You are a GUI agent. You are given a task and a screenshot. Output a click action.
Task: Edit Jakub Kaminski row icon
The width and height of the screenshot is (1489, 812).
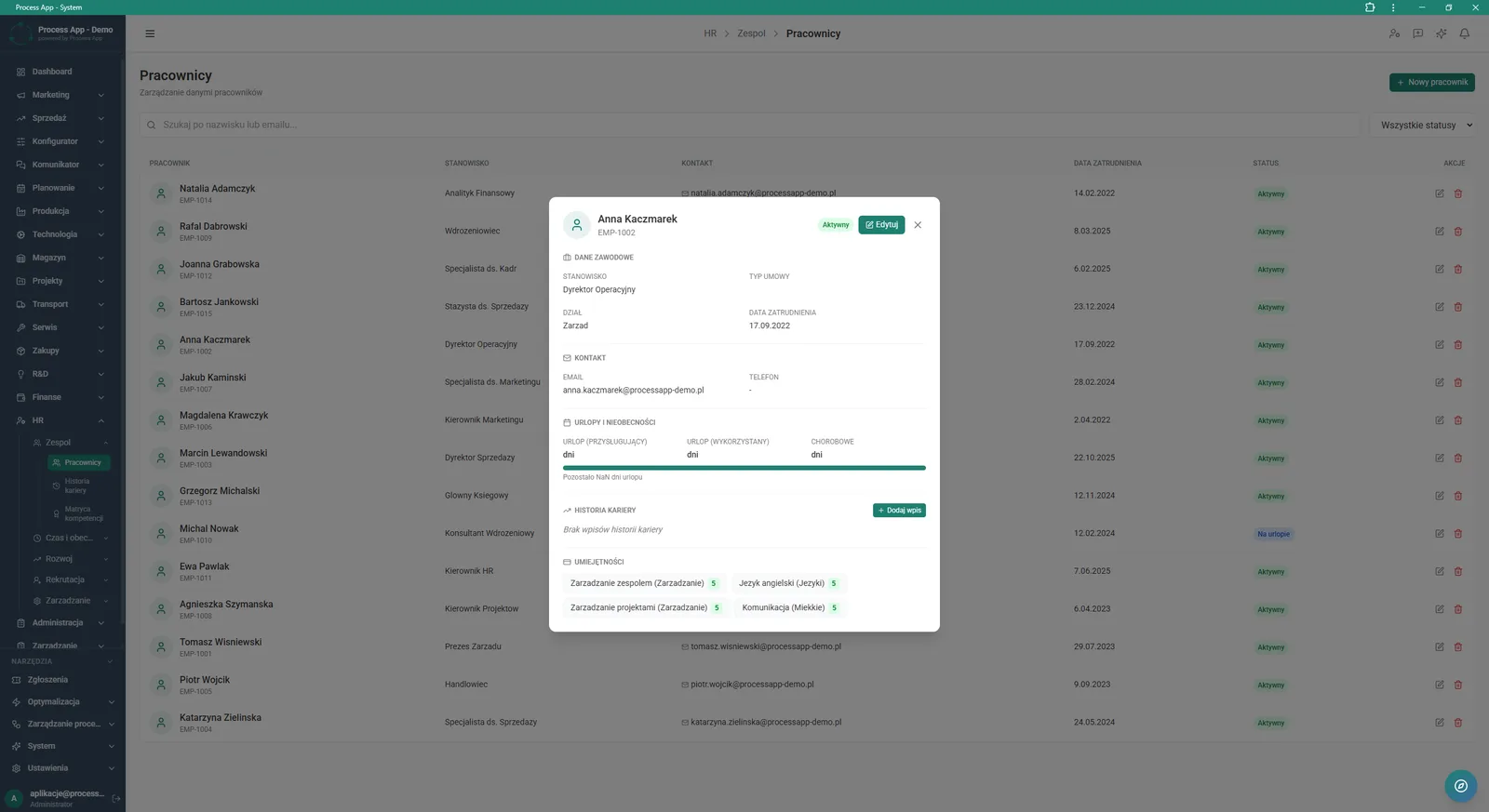[1440, 382]
